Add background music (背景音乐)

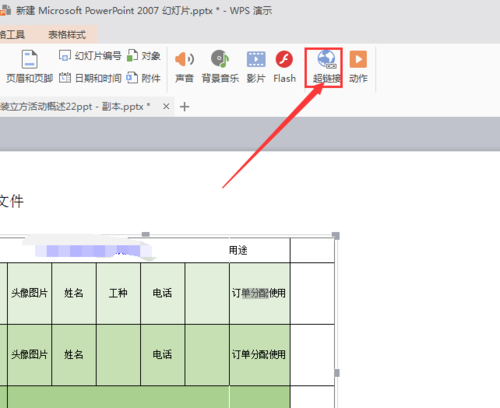[x=220, y=66]
